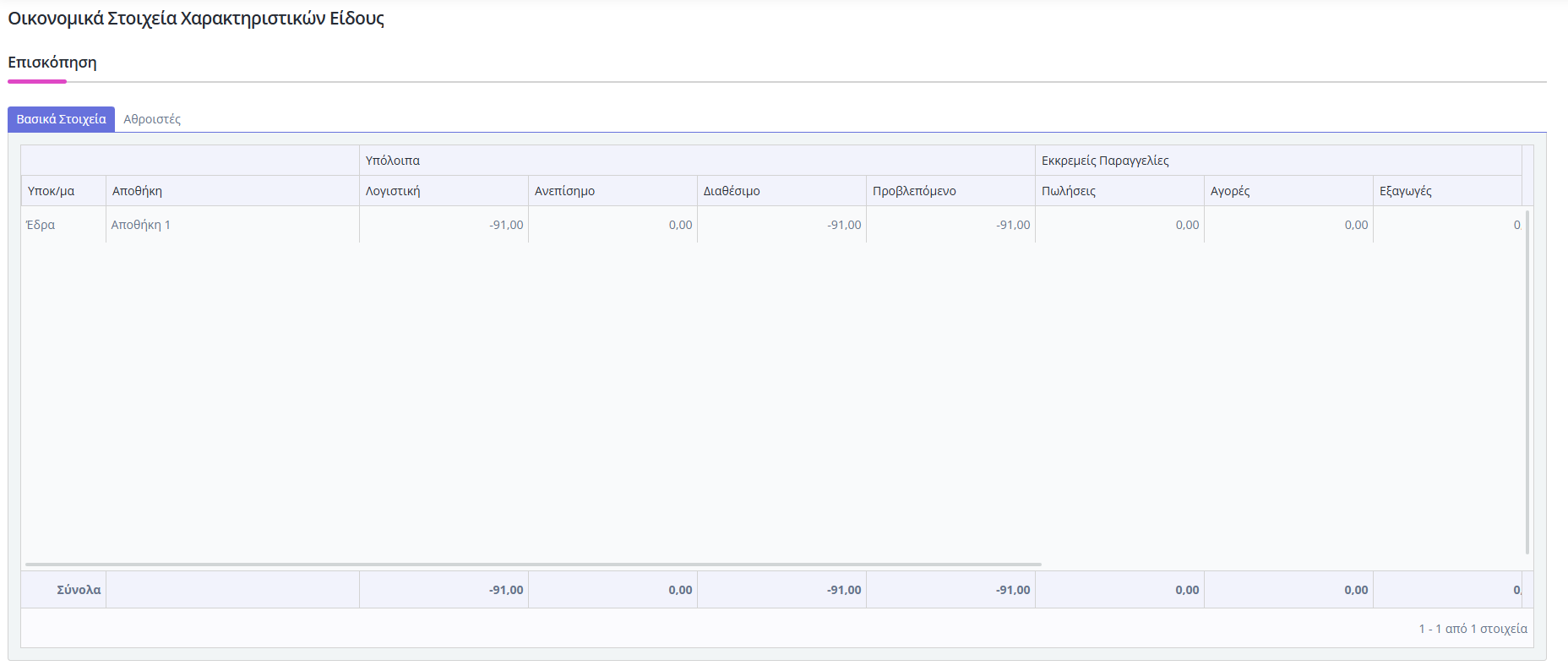Switch to the Αθροιστές tab
The image size is (1568, 671).
click(x=152, y=119)
